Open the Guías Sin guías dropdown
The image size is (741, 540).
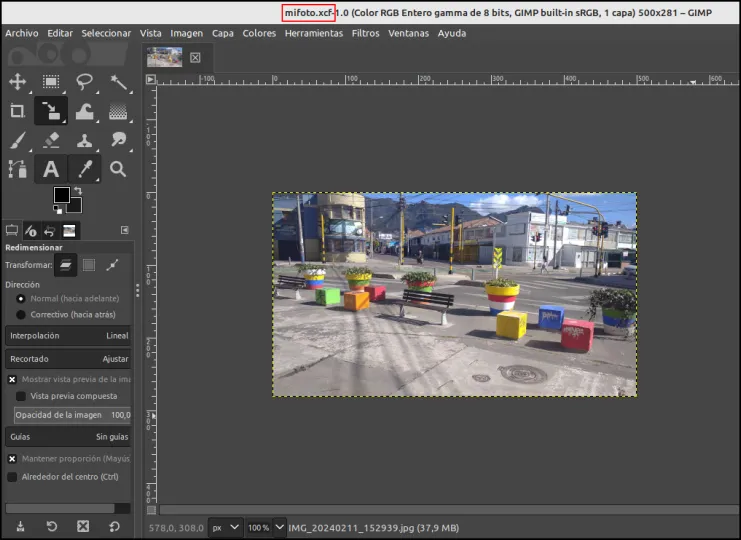pos(69,437)
